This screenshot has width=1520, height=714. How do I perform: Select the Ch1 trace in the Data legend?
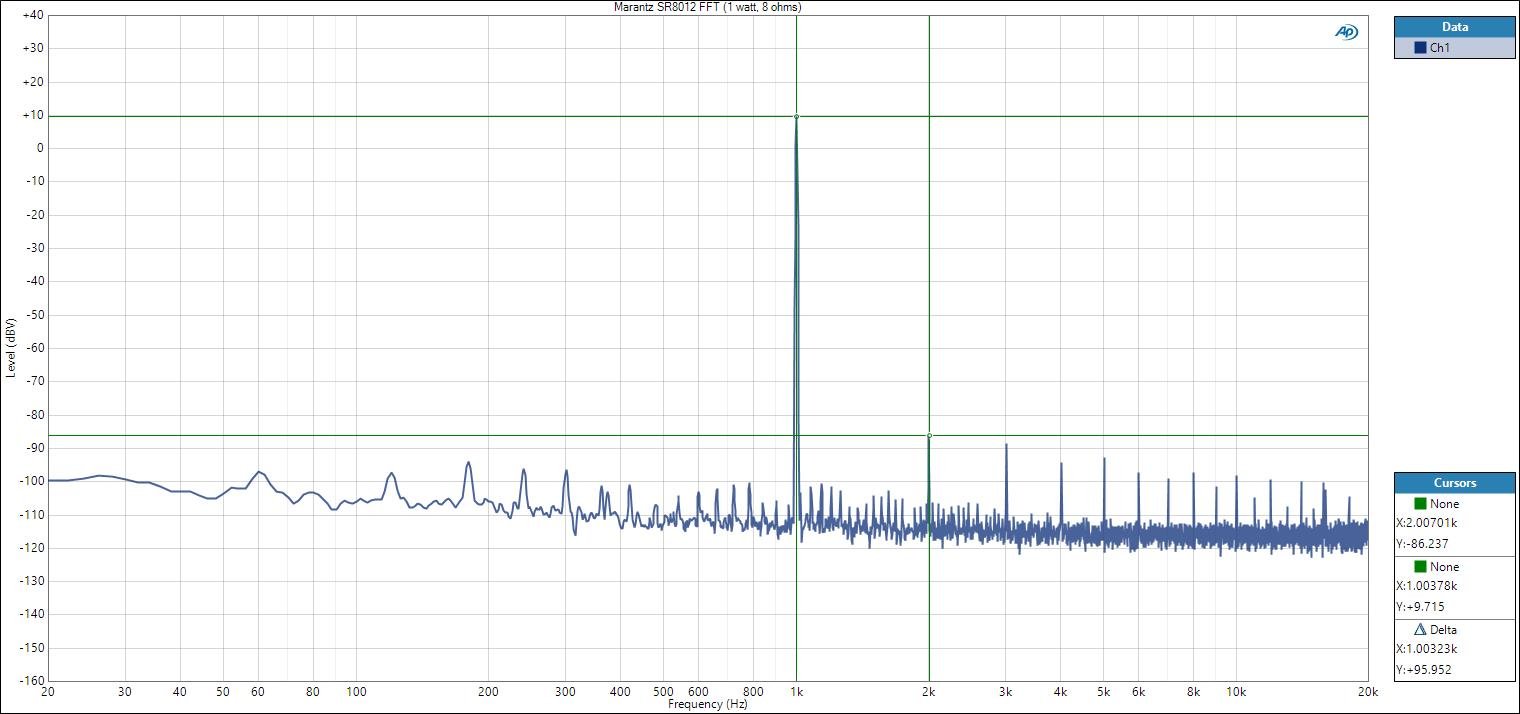point(1440,48)
